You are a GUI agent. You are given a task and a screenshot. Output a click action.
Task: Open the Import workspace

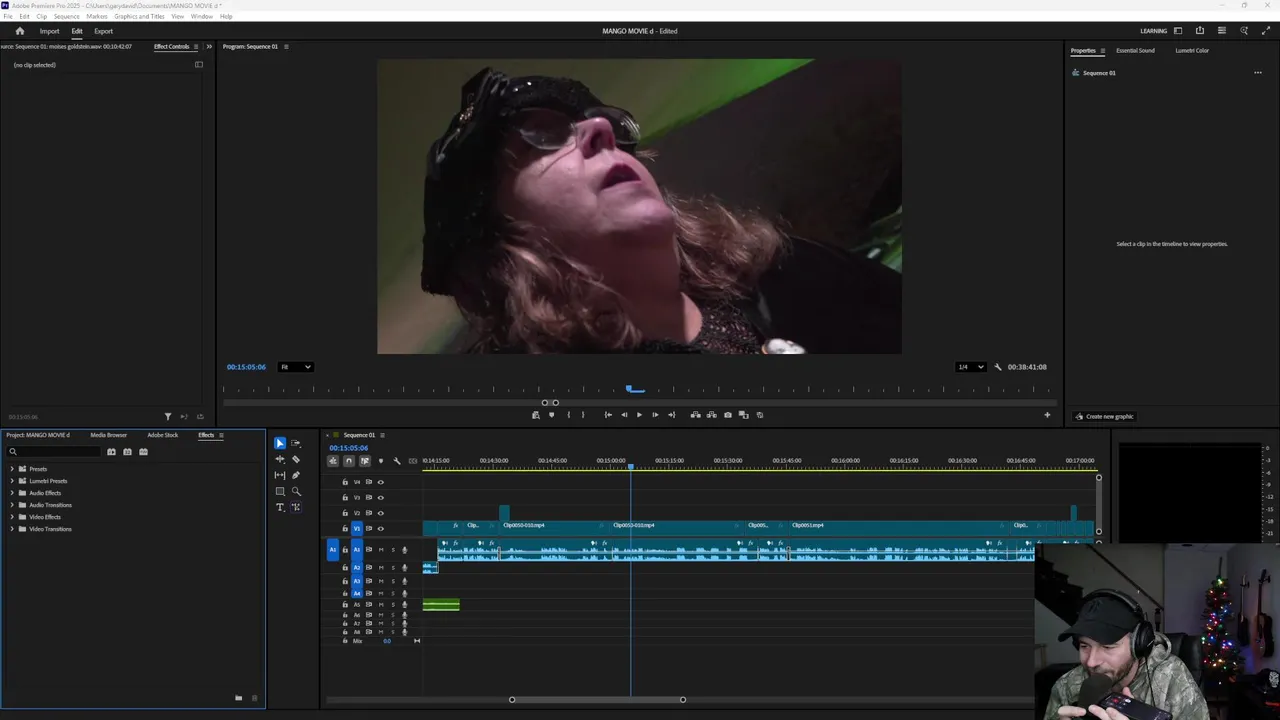[49, 31]
